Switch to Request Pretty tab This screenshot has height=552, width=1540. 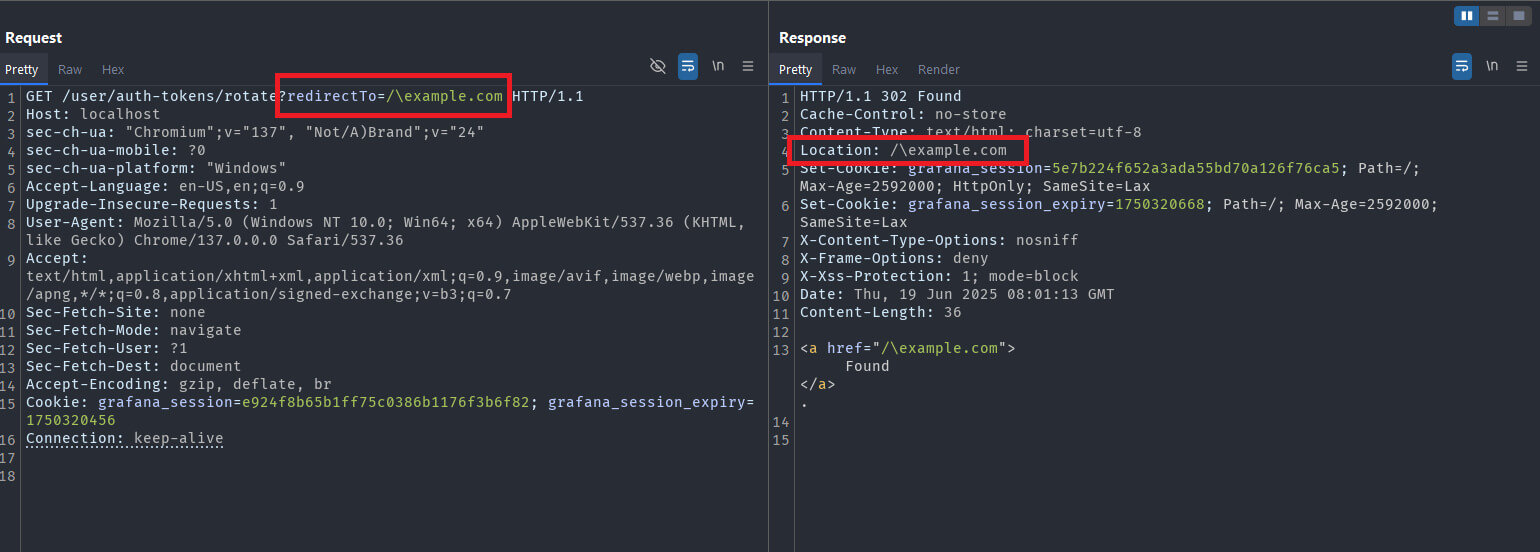coord(21,69)
